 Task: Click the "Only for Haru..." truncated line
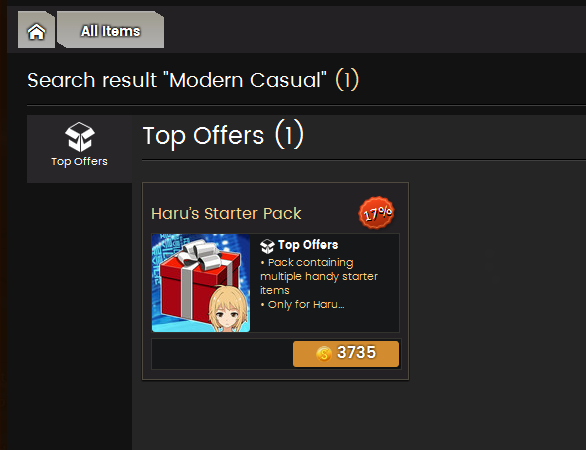click(302, 305)
